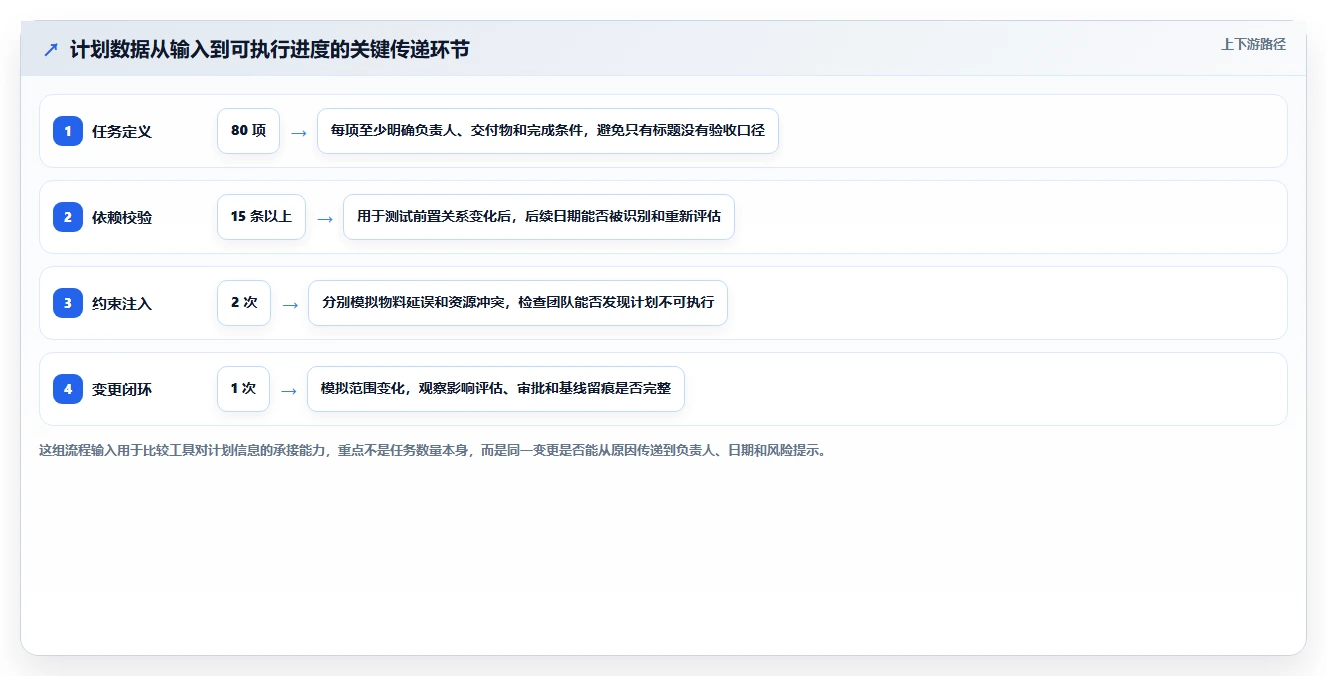Click the '1 次' value chip
Image resolution: width=1327 pixels, height=676 pixels.
point(243,389)
